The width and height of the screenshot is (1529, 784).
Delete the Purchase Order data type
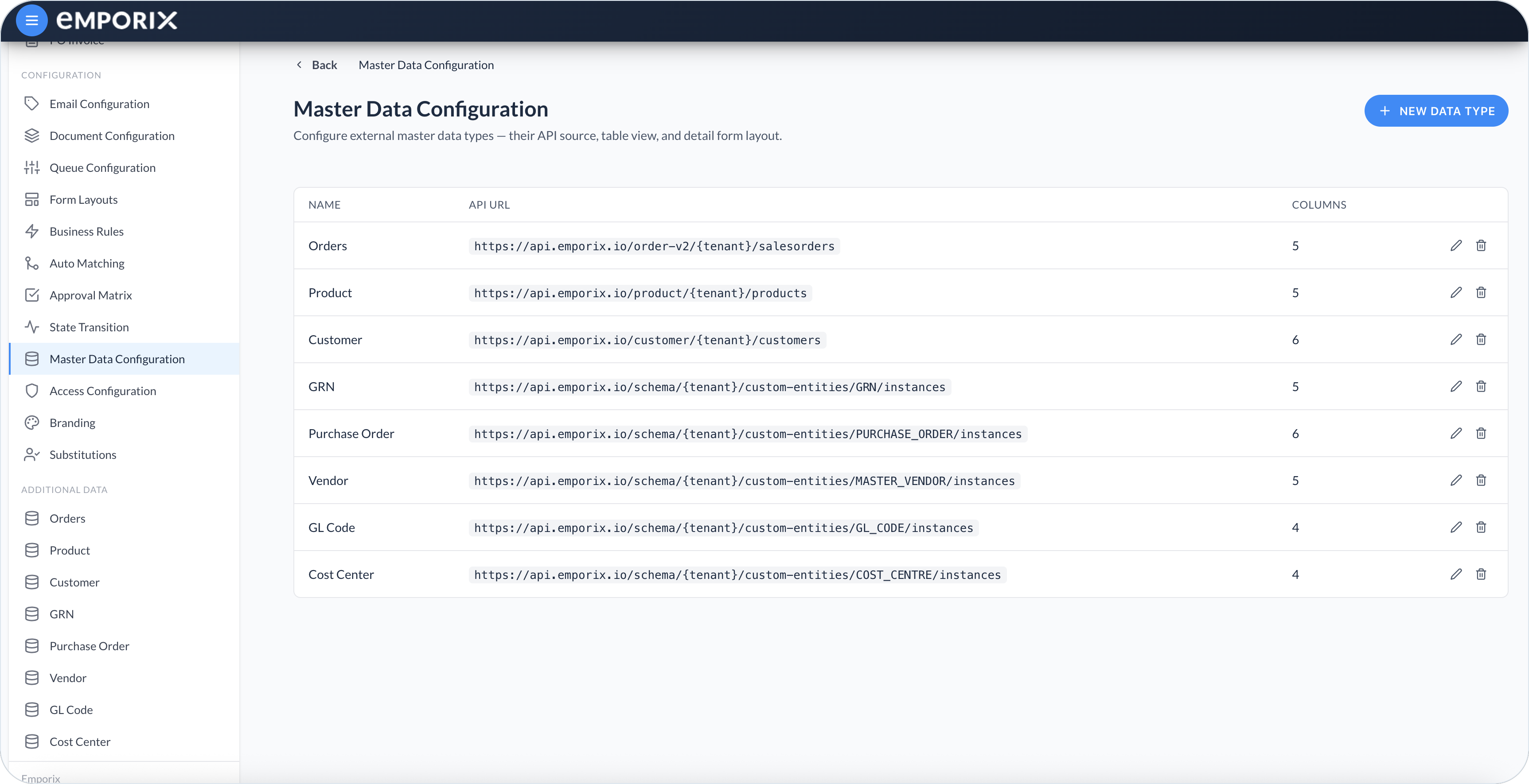pos(1481,433)
